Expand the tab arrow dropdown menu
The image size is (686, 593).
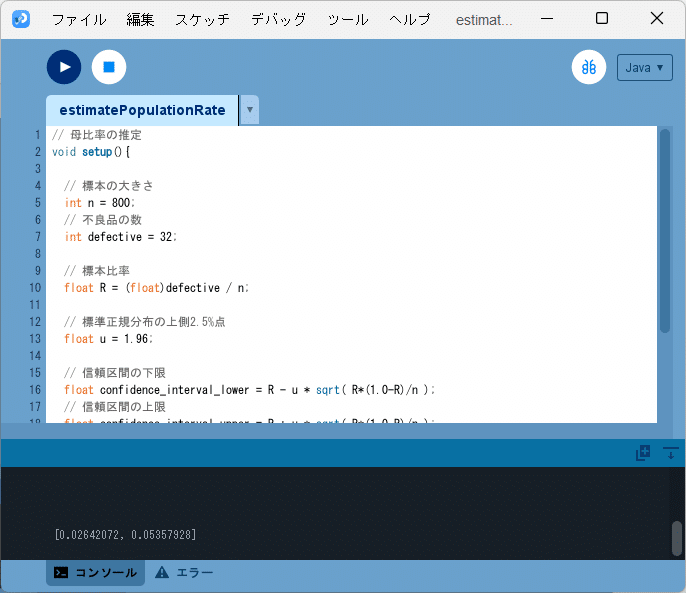pyautogui.click(x=250, y=109)
